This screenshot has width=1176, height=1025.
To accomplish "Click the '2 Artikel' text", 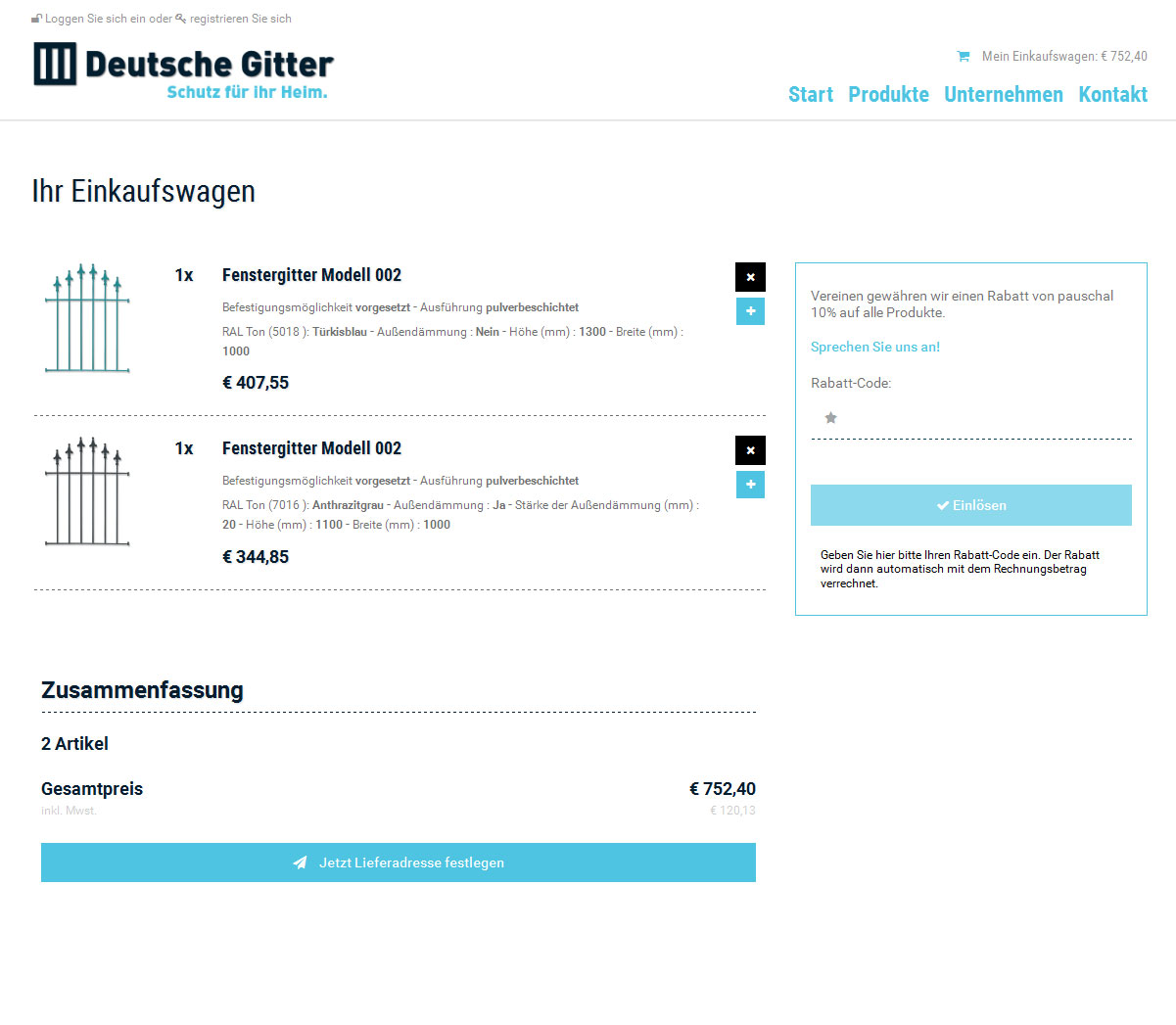I will click(x=74, y=744).
